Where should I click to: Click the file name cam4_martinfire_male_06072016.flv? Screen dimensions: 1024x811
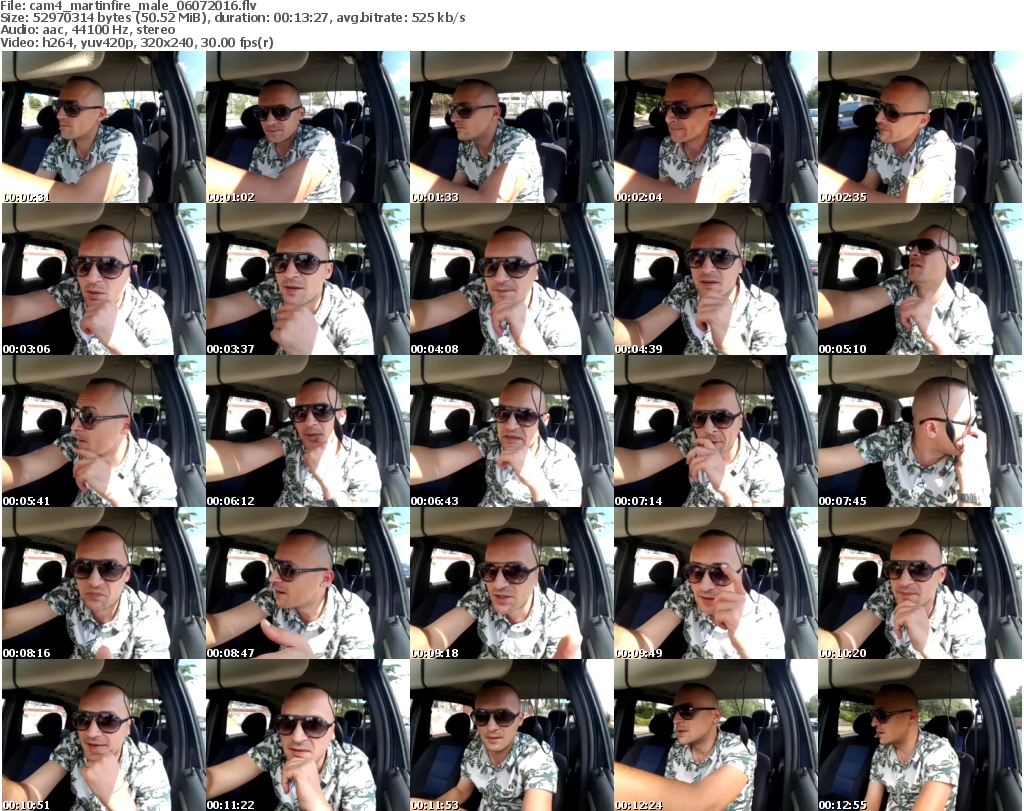[143, 6]
